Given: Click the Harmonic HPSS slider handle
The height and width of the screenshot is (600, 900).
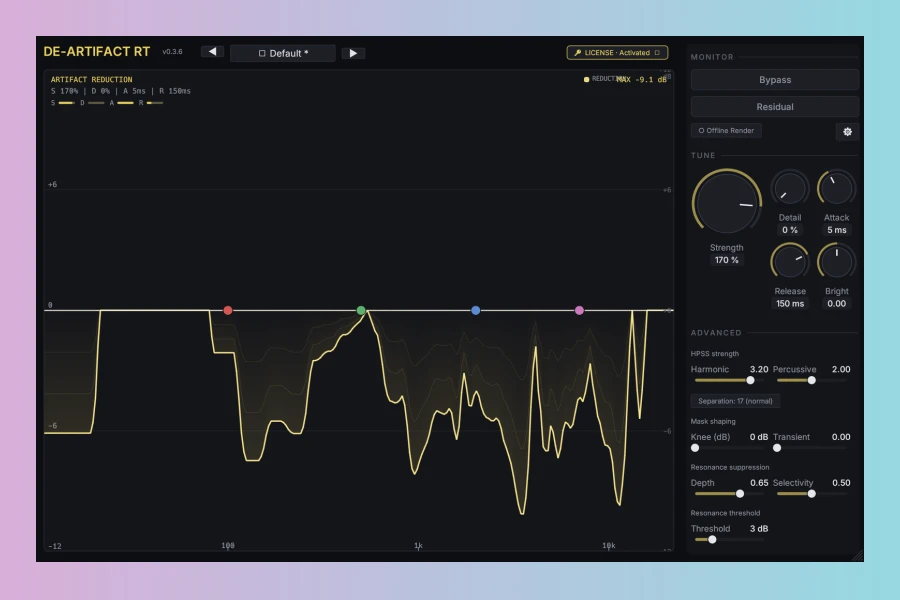Looking at the screenshot, I should [750, 380].
